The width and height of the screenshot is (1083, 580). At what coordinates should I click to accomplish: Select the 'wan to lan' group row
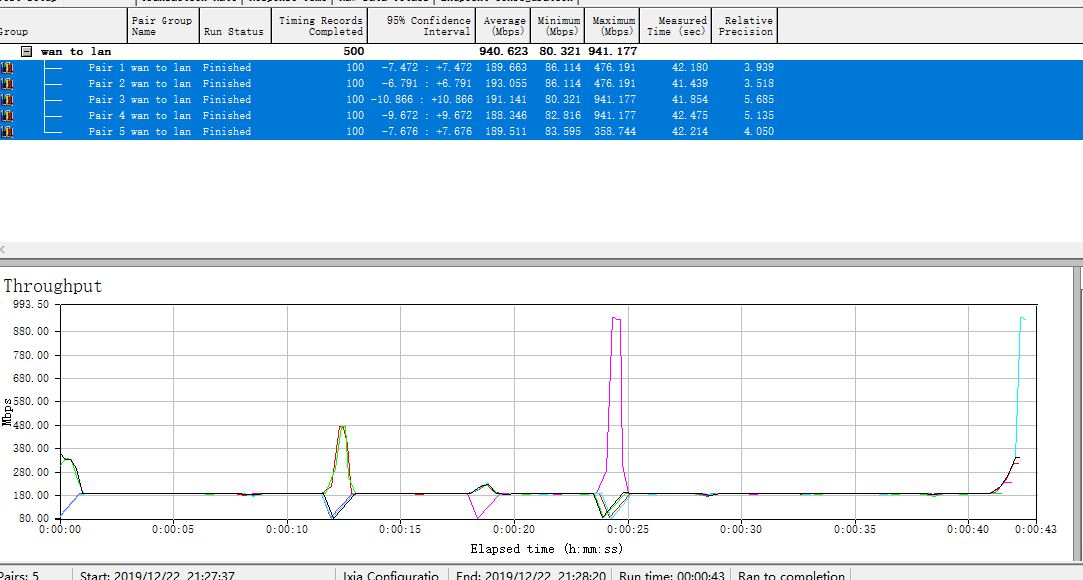point(76,51)
